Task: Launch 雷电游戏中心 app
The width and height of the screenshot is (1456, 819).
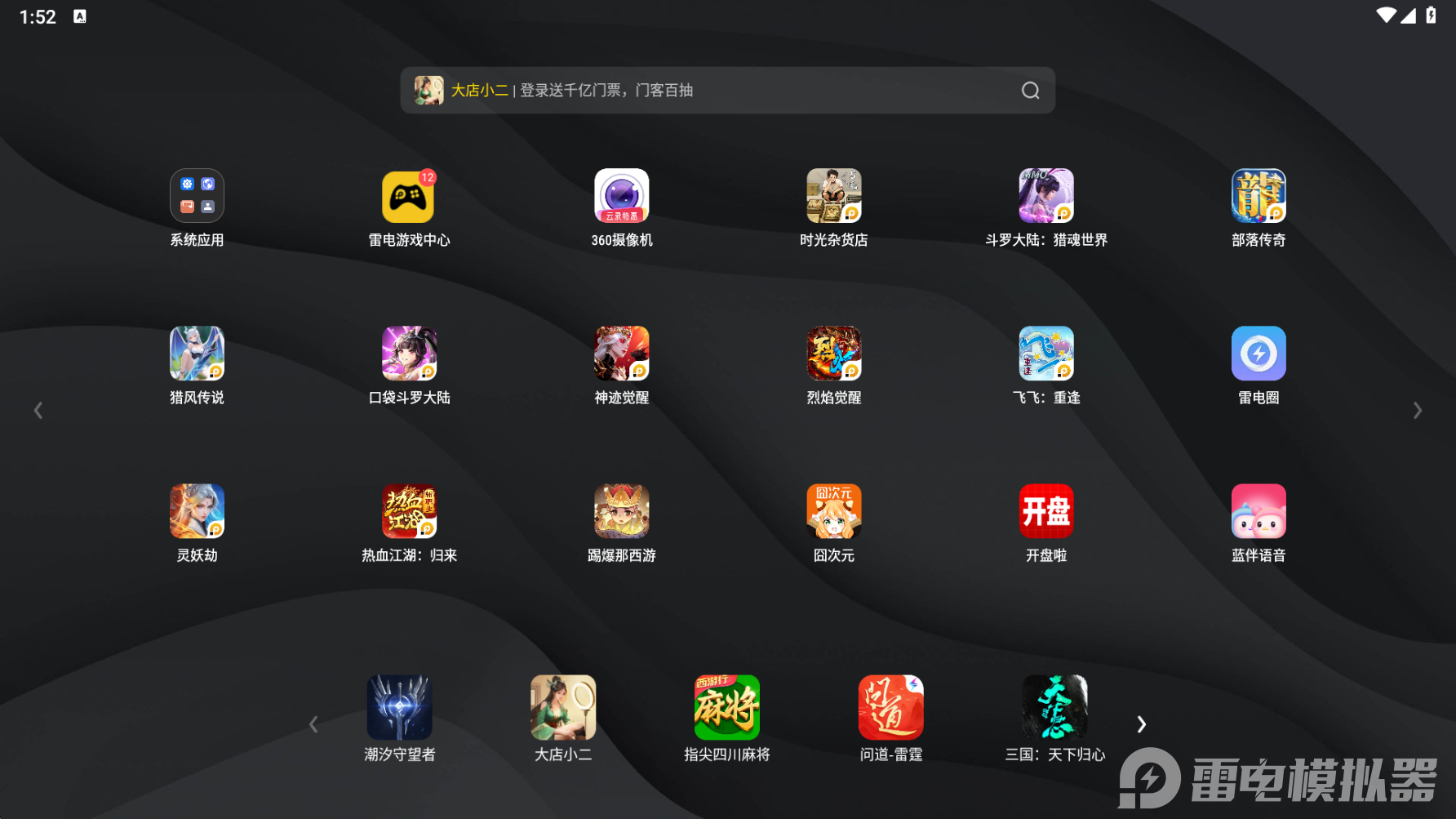Action: coord(409,196)
